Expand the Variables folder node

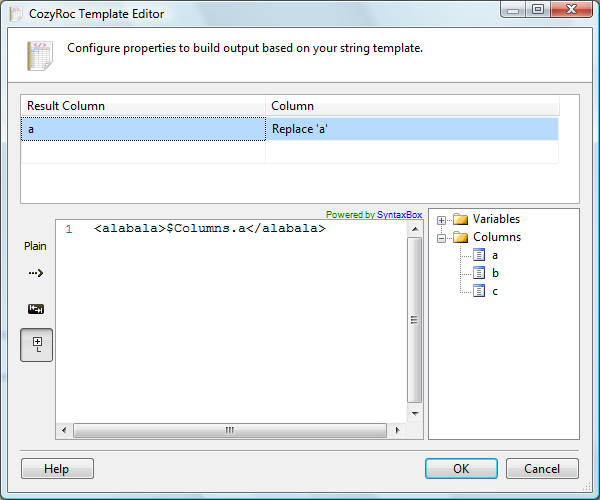441,220
